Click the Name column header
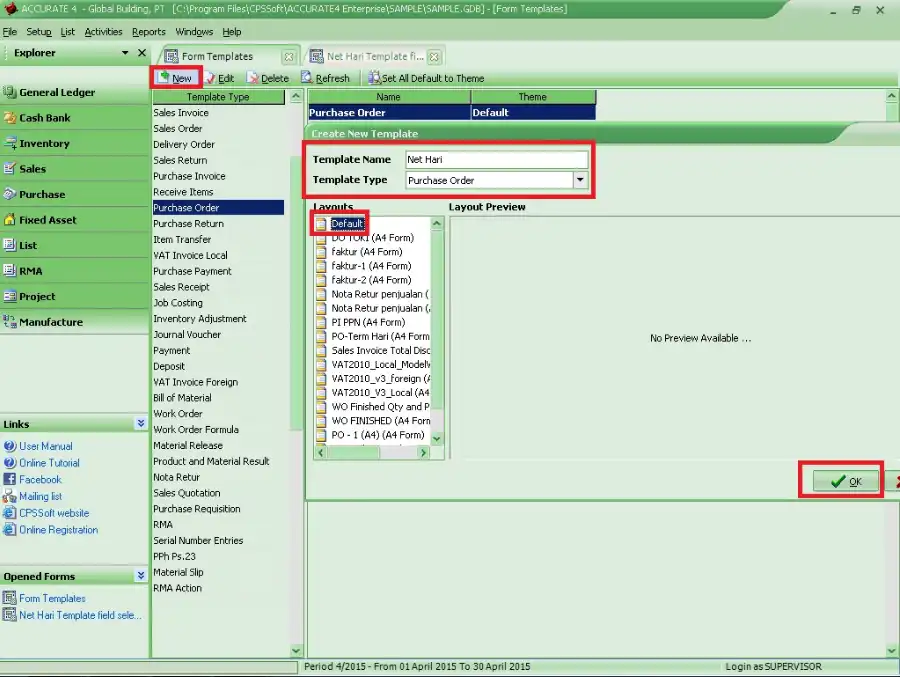 tap(389, 97)
